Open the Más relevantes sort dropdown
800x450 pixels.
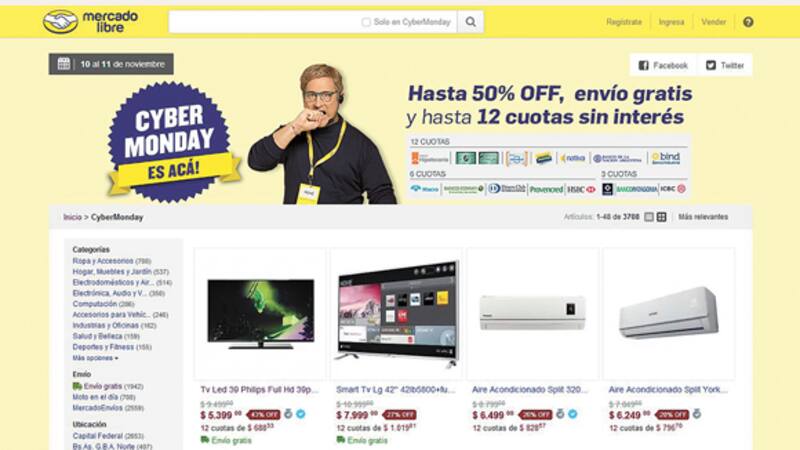pyautogui.click(x=703, y=217)
